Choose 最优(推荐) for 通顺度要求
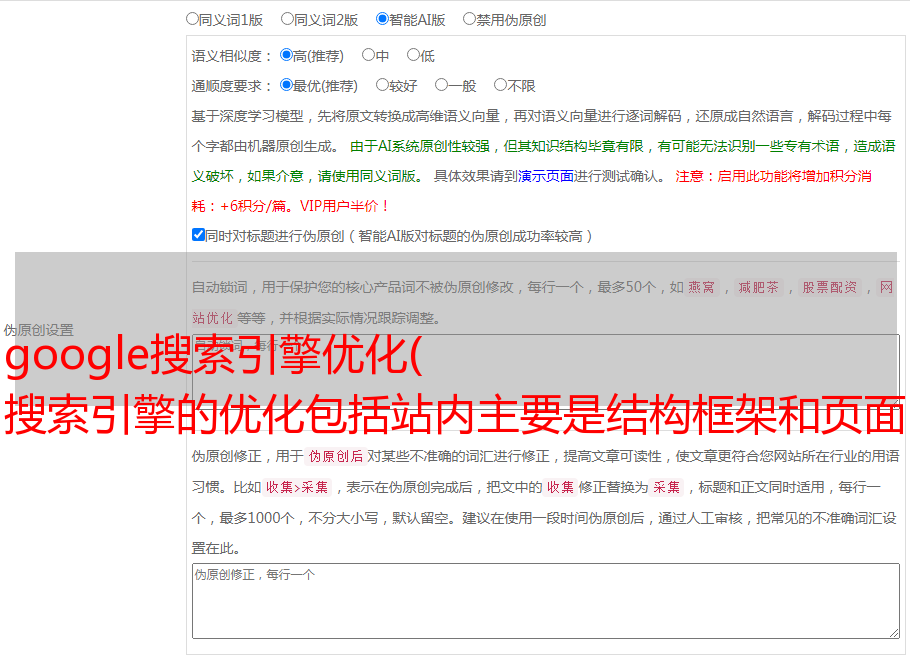The image size is (911, 658). 286,85
